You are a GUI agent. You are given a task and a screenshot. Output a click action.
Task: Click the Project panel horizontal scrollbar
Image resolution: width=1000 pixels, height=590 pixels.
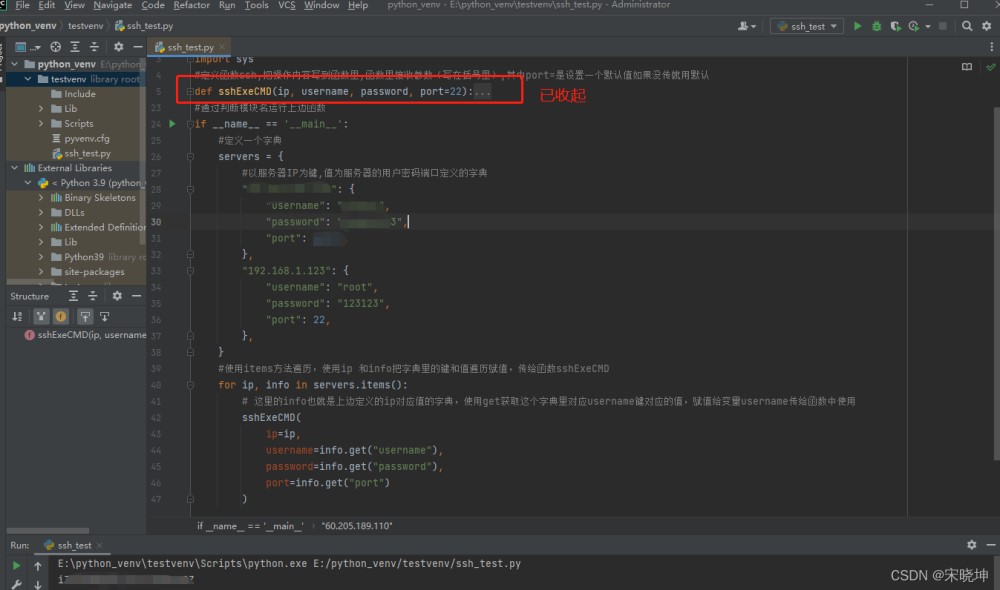(48, 530)
